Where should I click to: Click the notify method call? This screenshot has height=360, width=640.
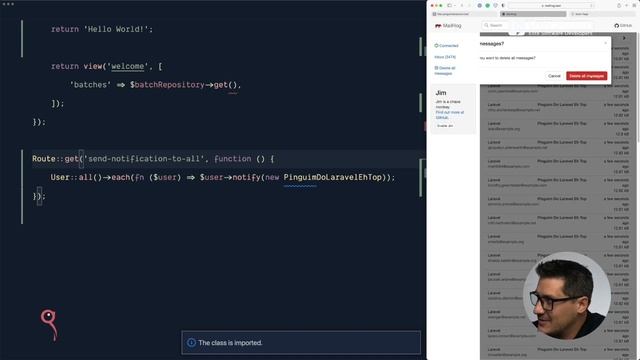point(246,177)
